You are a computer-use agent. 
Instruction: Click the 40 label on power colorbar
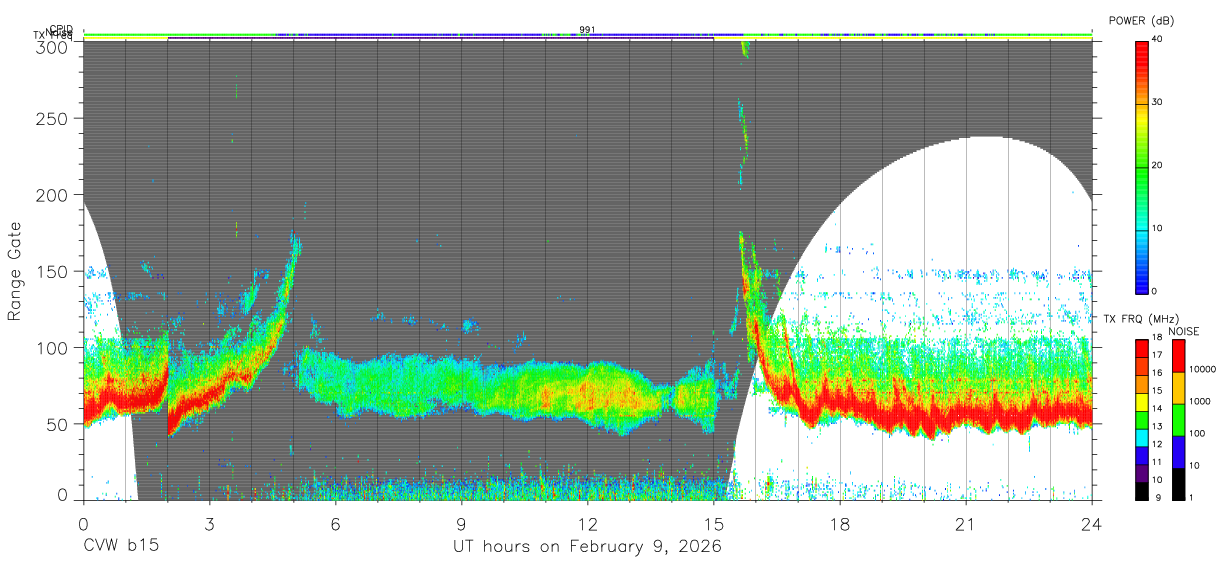click(x=1158, y=39)
